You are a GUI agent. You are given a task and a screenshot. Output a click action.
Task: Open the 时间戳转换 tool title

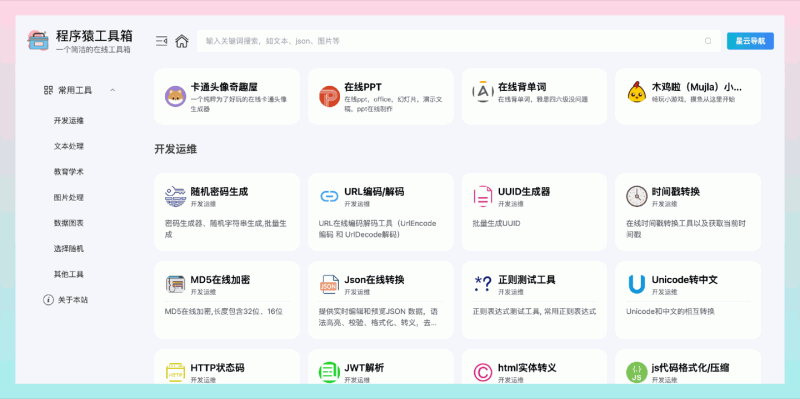click(676, 192)
